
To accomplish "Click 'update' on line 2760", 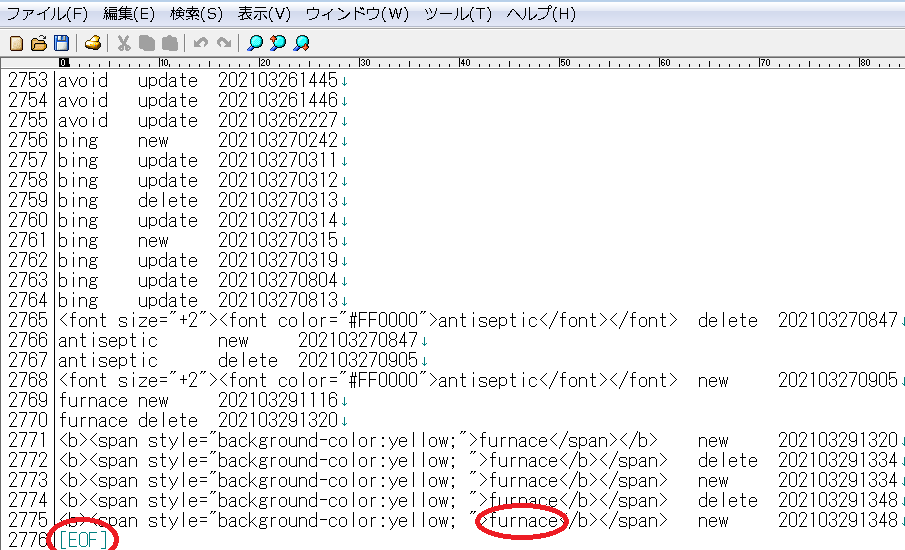I will click(168, 220).
